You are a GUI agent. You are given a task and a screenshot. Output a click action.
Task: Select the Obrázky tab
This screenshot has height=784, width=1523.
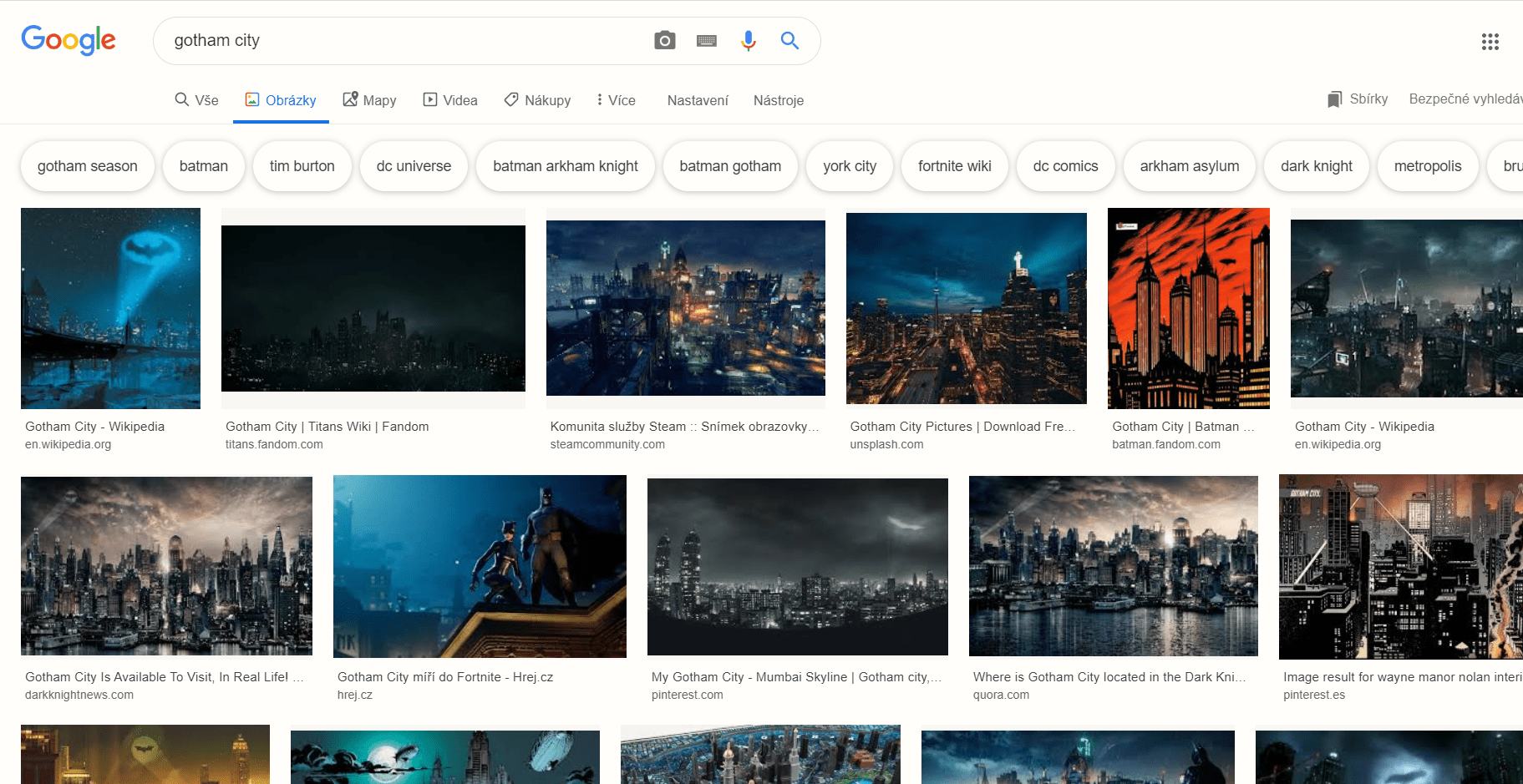281,100
